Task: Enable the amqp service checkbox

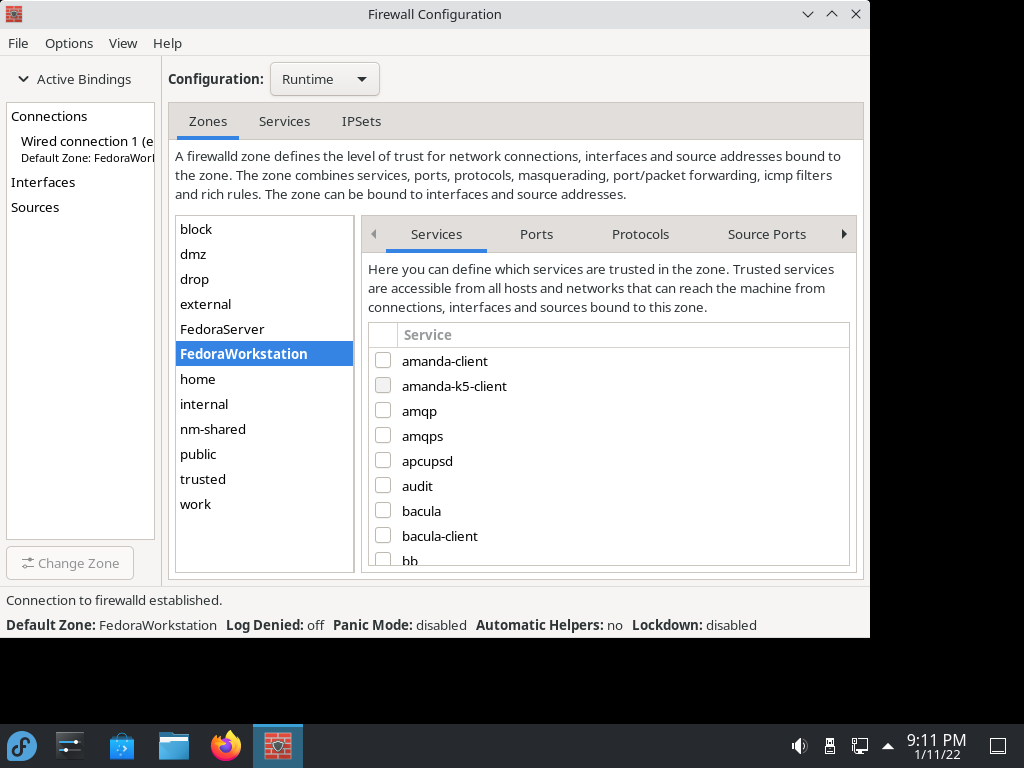Action: pyautogui.click(x=383, y=411)
